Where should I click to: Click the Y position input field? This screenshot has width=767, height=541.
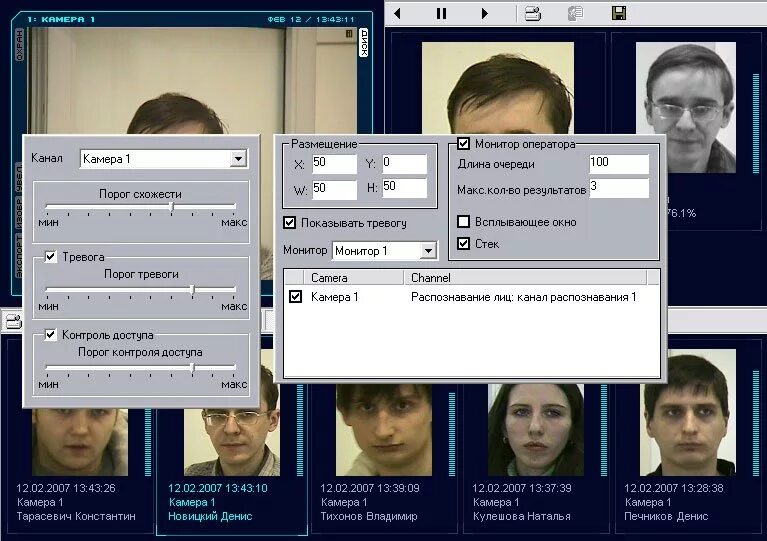click(x=404, y=164)
